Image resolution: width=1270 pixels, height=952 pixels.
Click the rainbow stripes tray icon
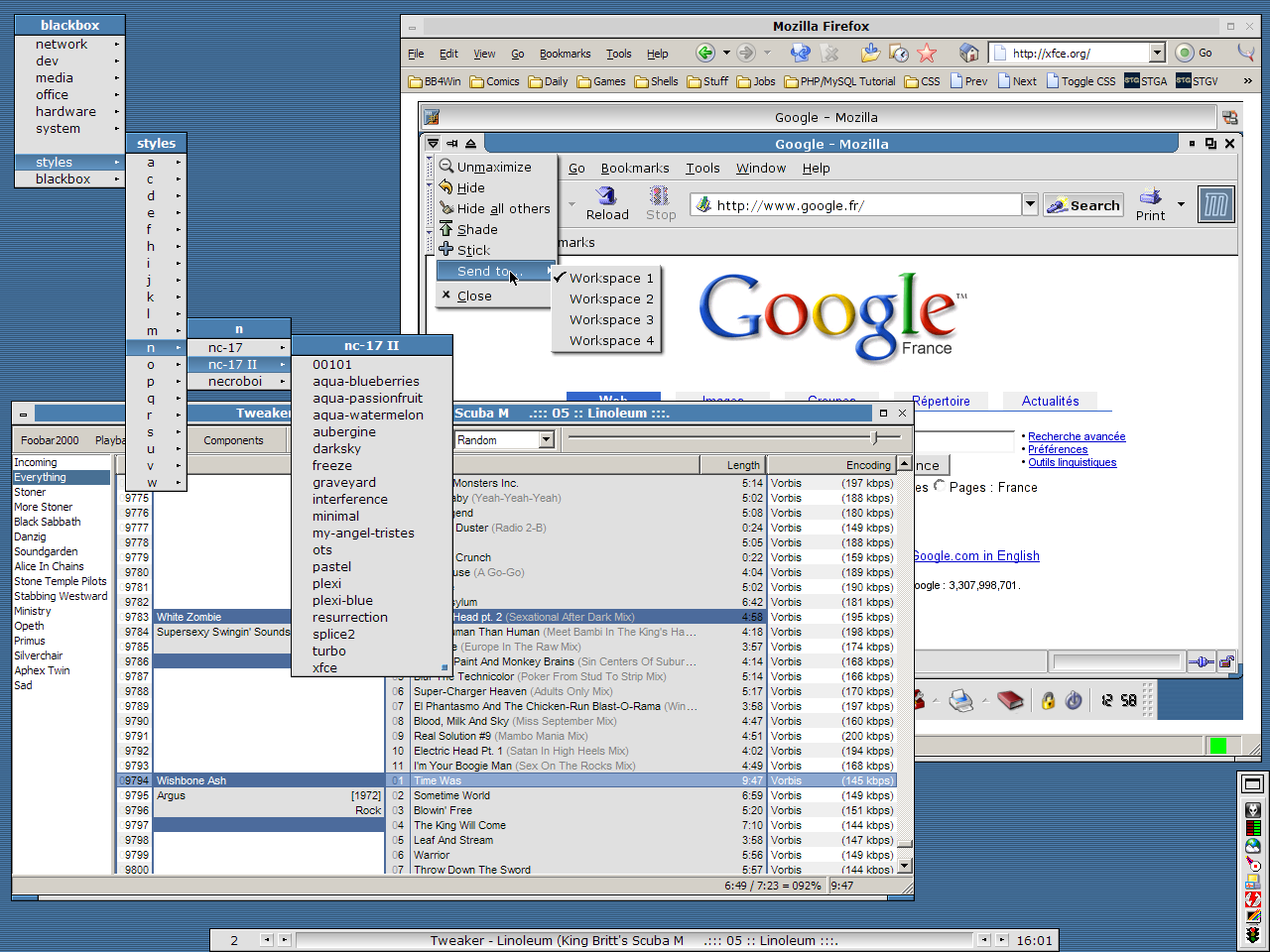pos(1253,916)
